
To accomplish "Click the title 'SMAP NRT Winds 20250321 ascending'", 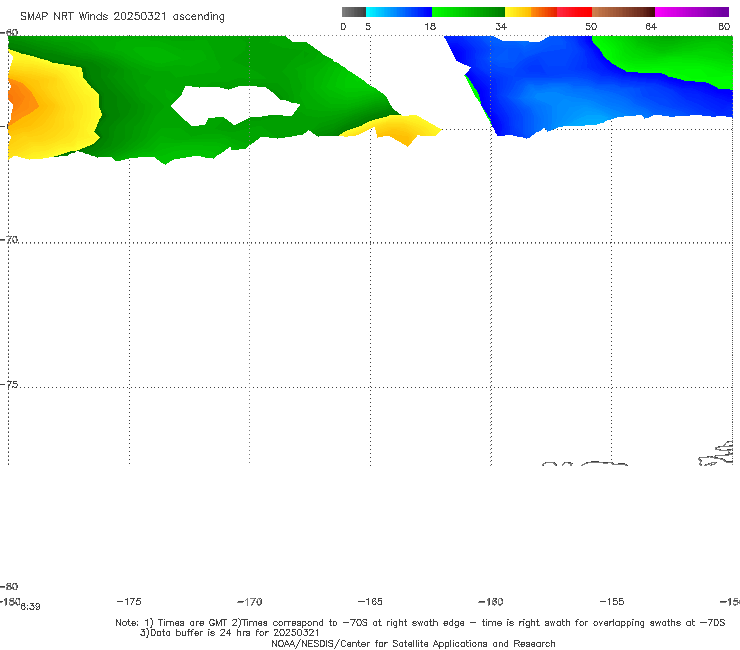I will click(x=122, y=17).
